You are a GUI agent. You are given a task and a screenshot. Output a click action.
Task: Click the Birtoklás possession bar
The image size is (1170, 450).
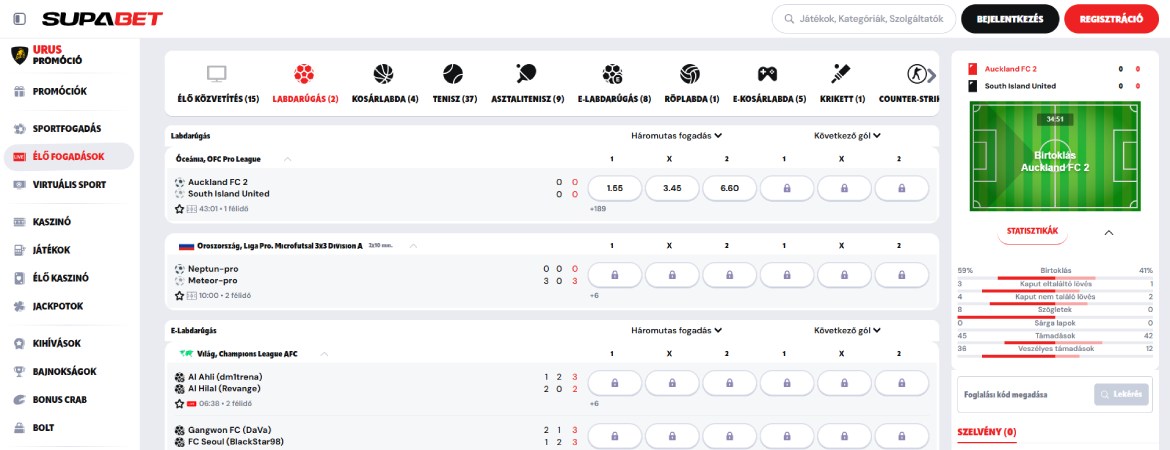pos(1056,278)
